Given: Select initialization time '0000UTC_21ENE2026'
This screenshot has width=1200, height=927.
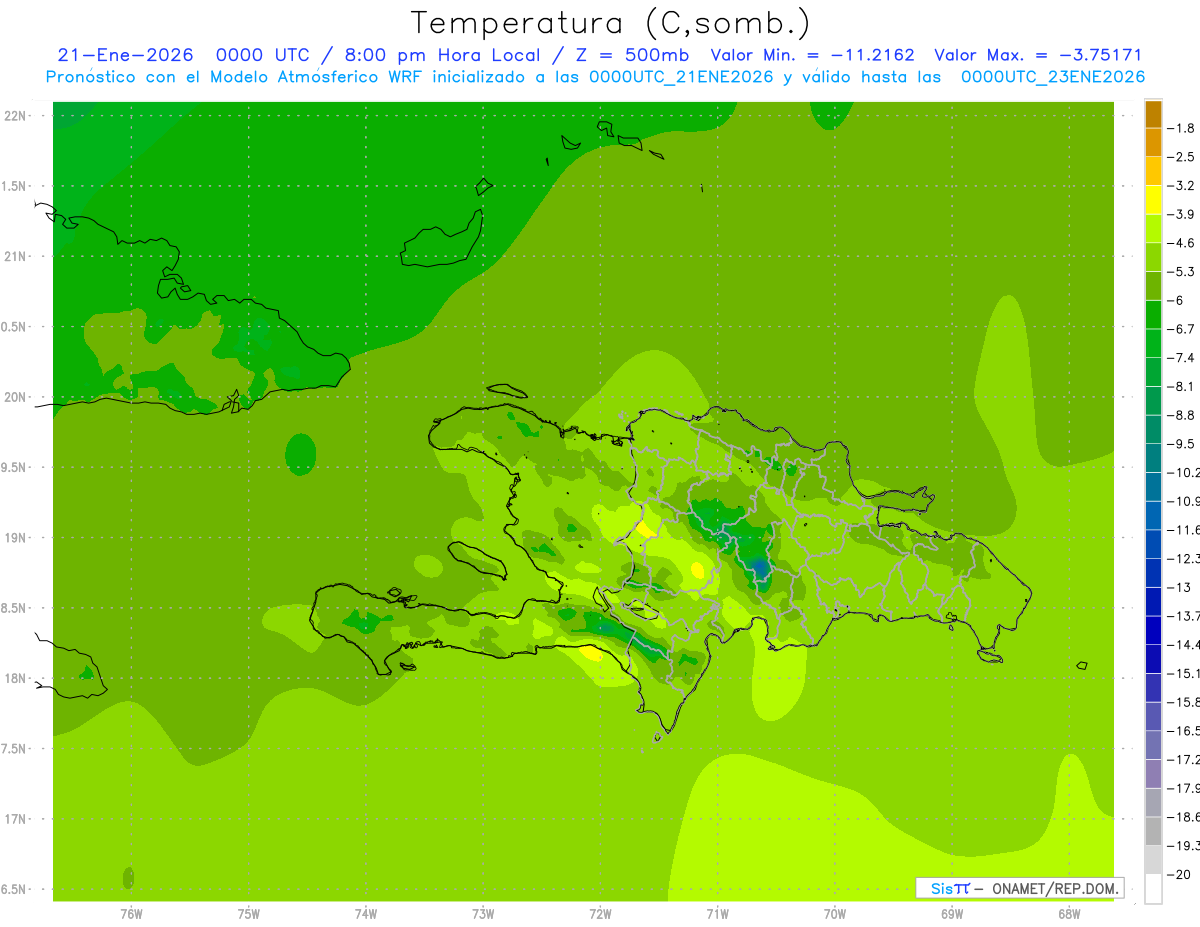Looking at the screenshot, I should (681, 77).
